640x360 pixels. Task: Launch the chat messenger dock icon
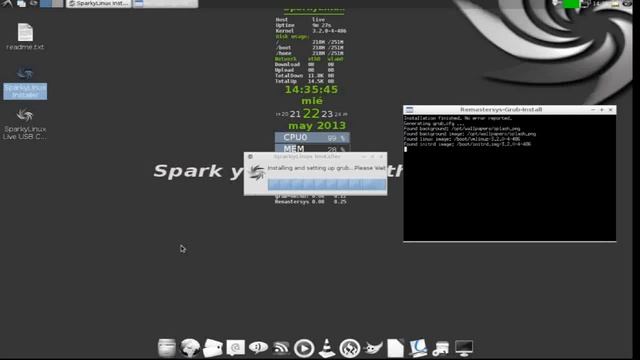tap(258, 348)
